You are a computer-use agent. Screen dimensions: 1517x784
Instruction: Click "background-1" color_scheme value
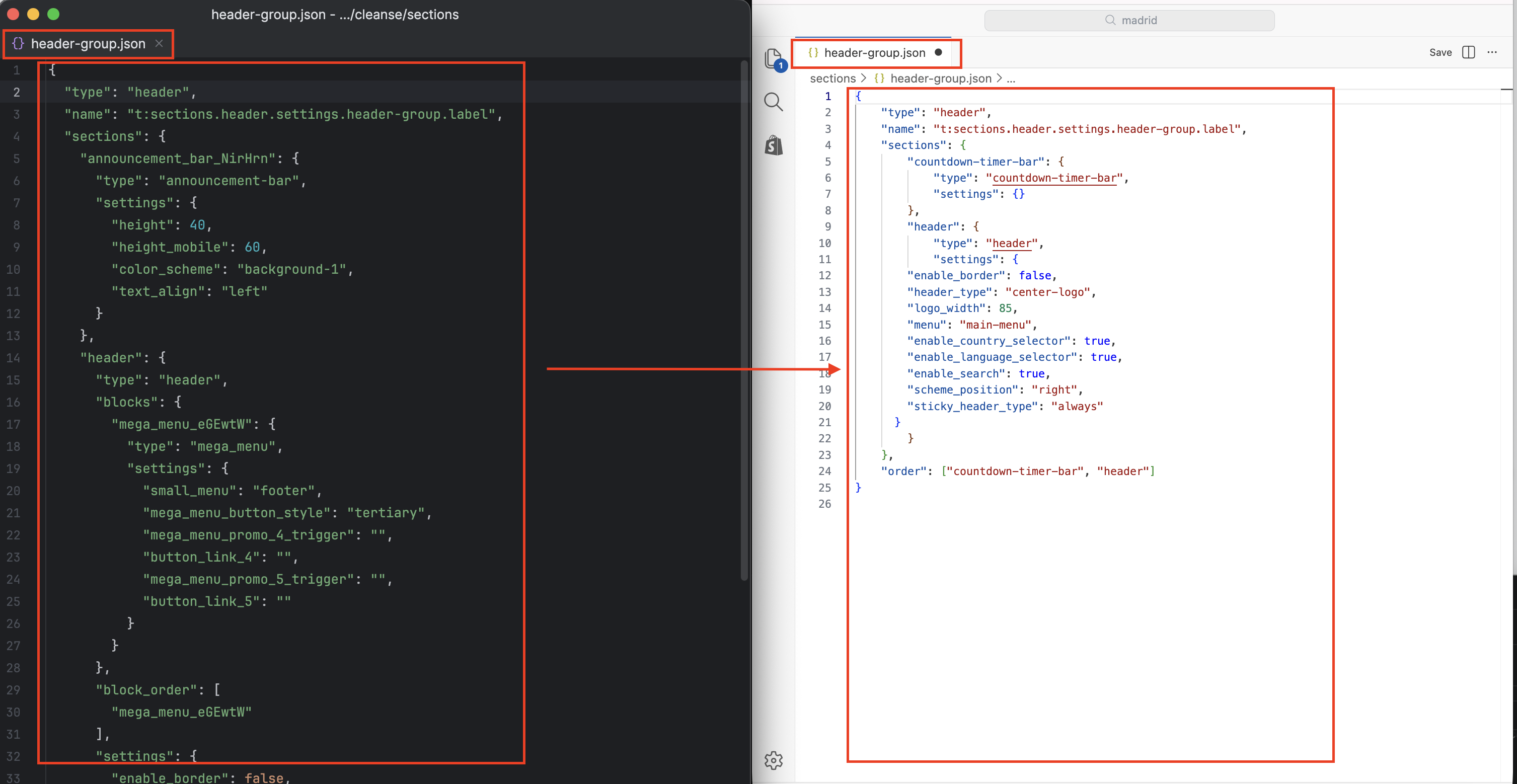coord(291,270)
